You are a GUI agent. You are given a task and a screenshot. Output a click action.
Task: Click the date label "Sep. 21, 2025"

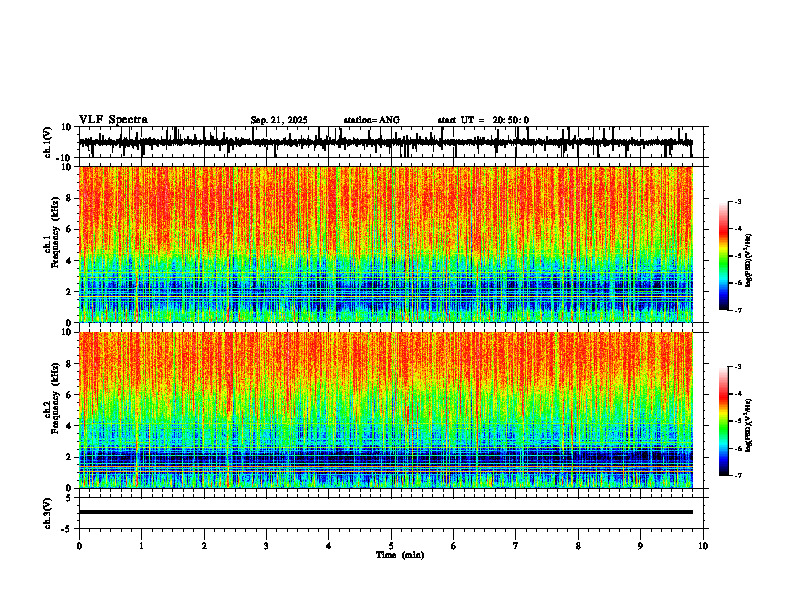[x=279, y=120]
